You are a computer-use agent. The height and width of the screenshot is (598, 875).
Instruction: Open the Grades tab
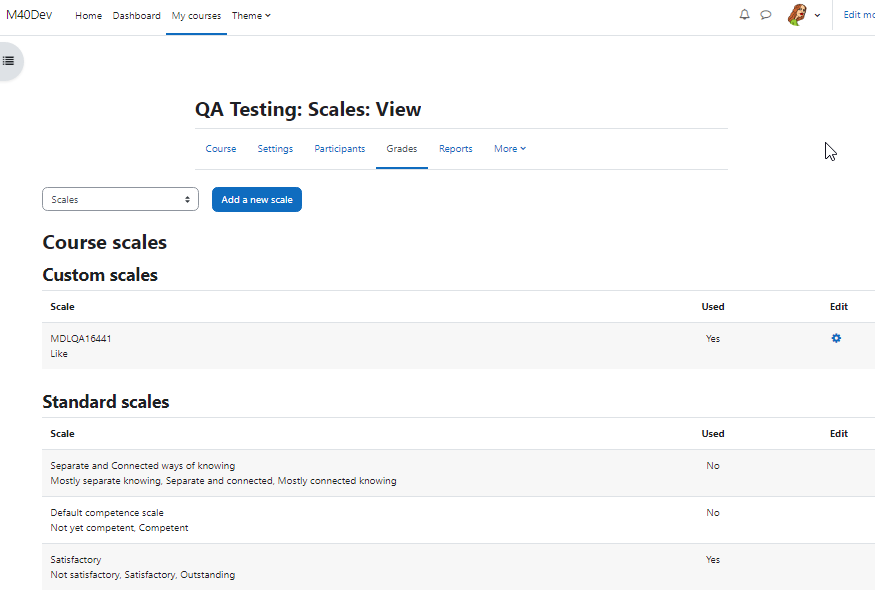[402, 149]
